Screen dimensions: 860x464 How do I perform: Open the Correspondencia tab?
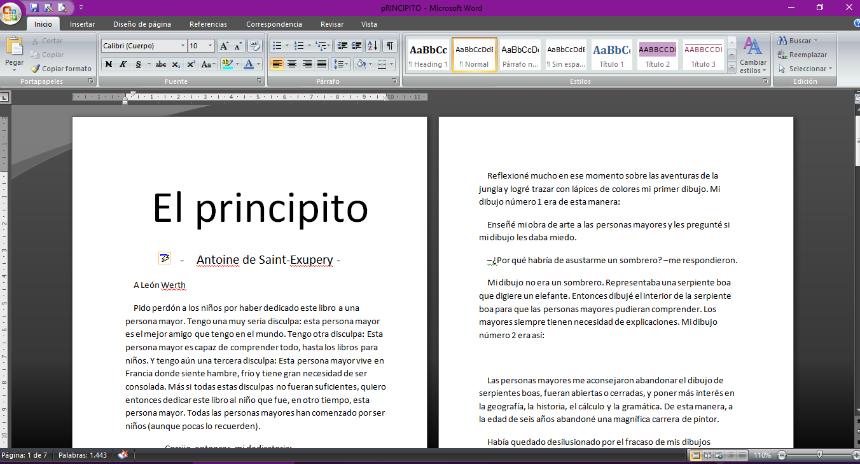274,24
